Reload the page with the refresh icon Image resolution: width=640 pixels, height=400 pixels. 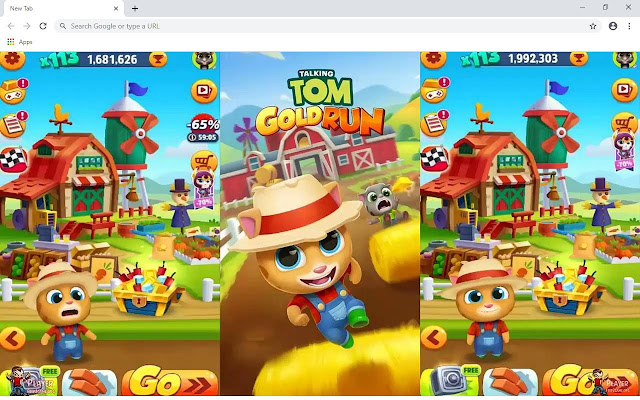tap(43, 26)
